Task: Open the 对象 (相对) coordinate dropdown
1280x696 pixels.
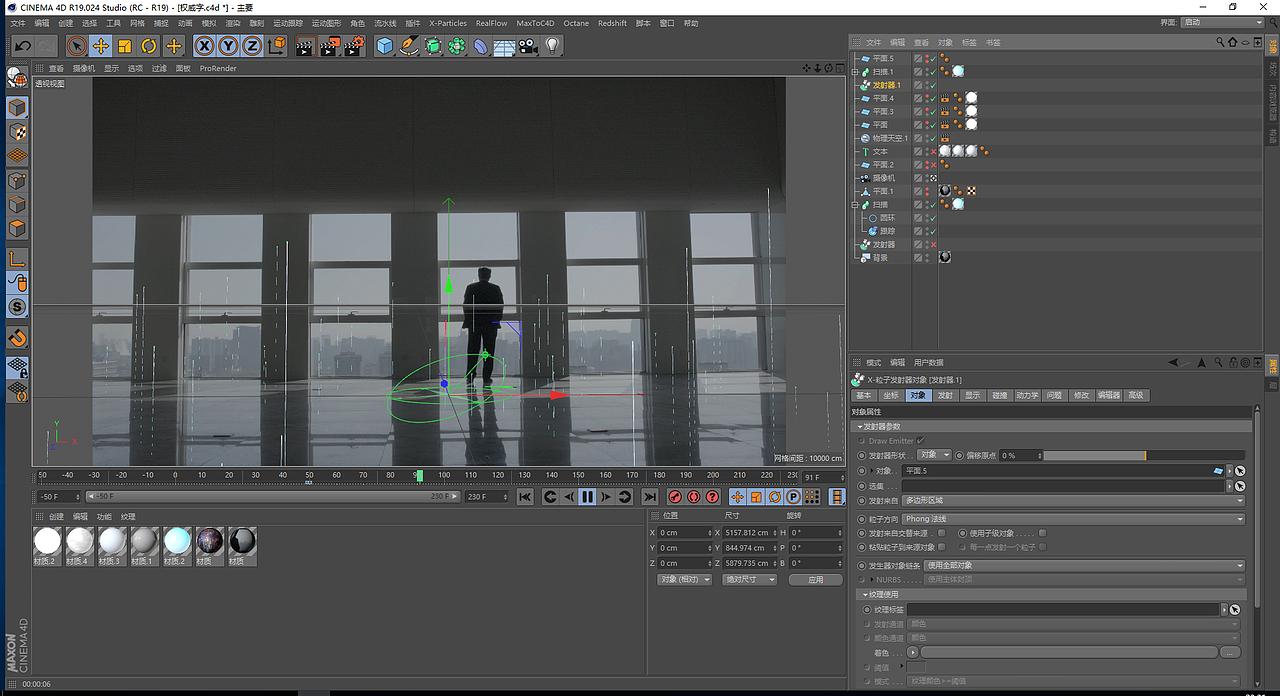Action: point(684,580)
